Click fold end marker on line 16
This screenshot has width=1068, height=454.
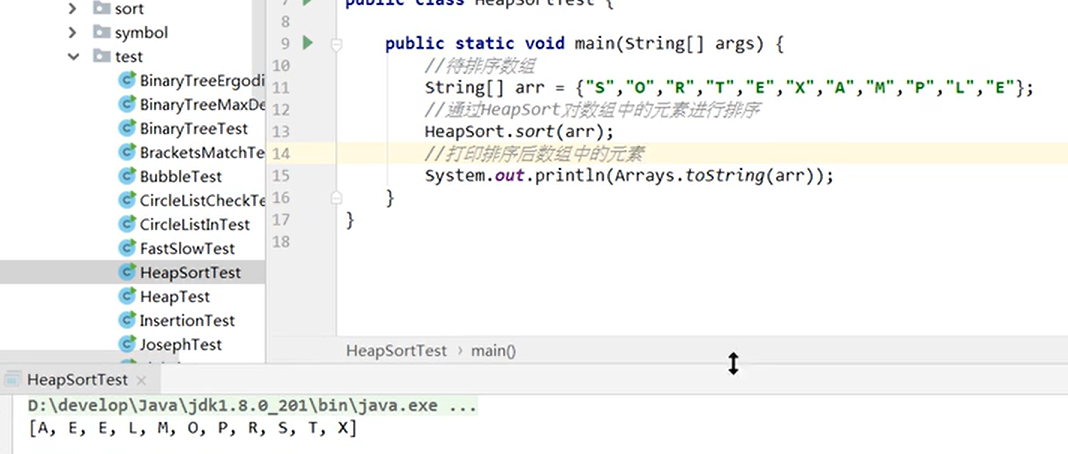tap(335, 197)
